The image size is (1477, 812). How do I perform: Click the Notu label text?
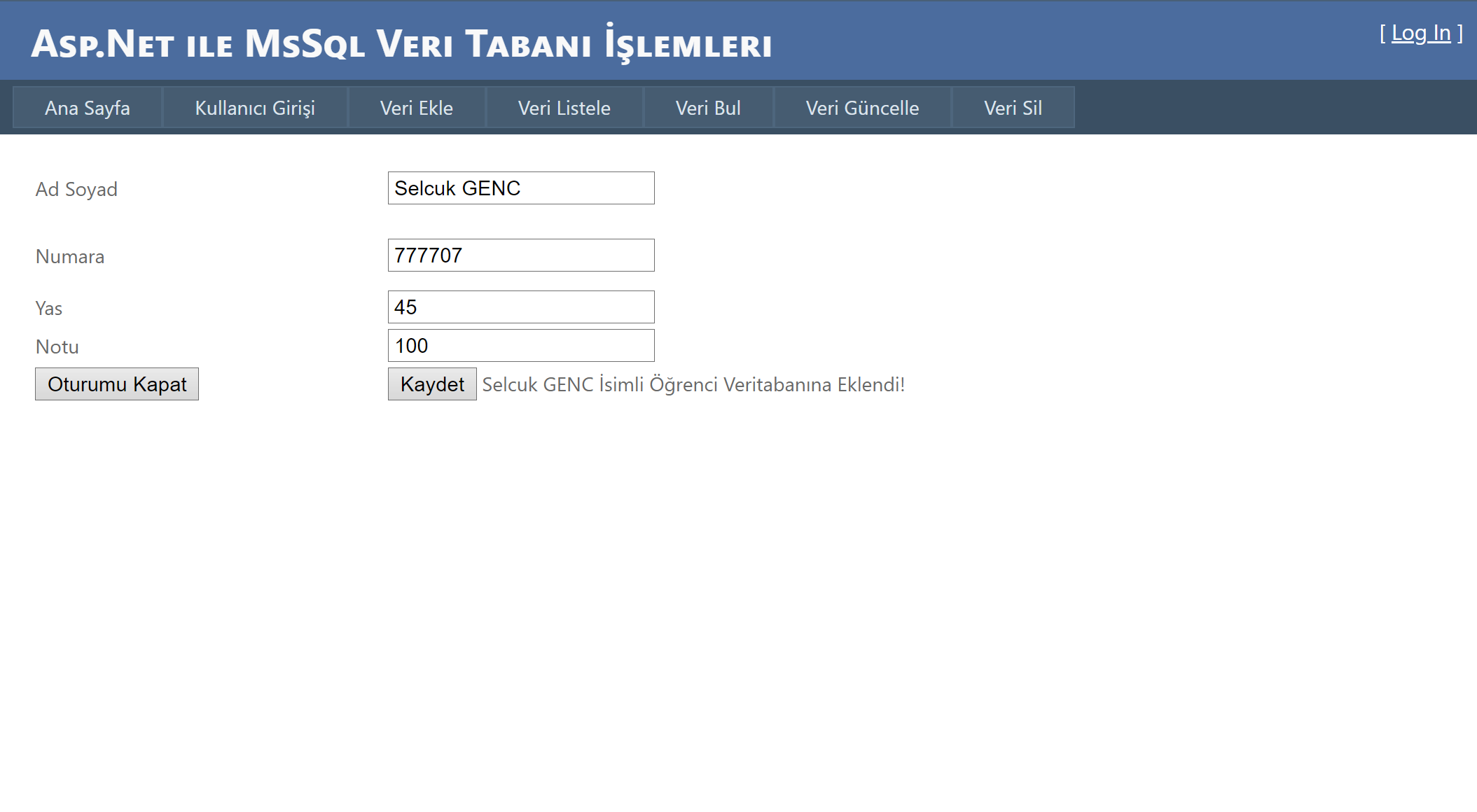(x=57, y=347)
